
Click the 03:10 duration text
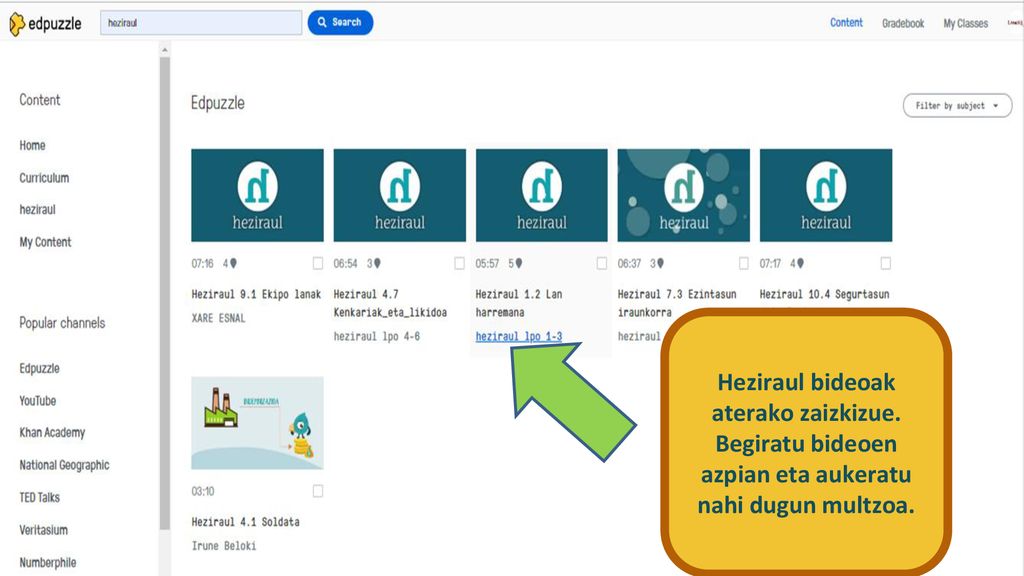202,491
